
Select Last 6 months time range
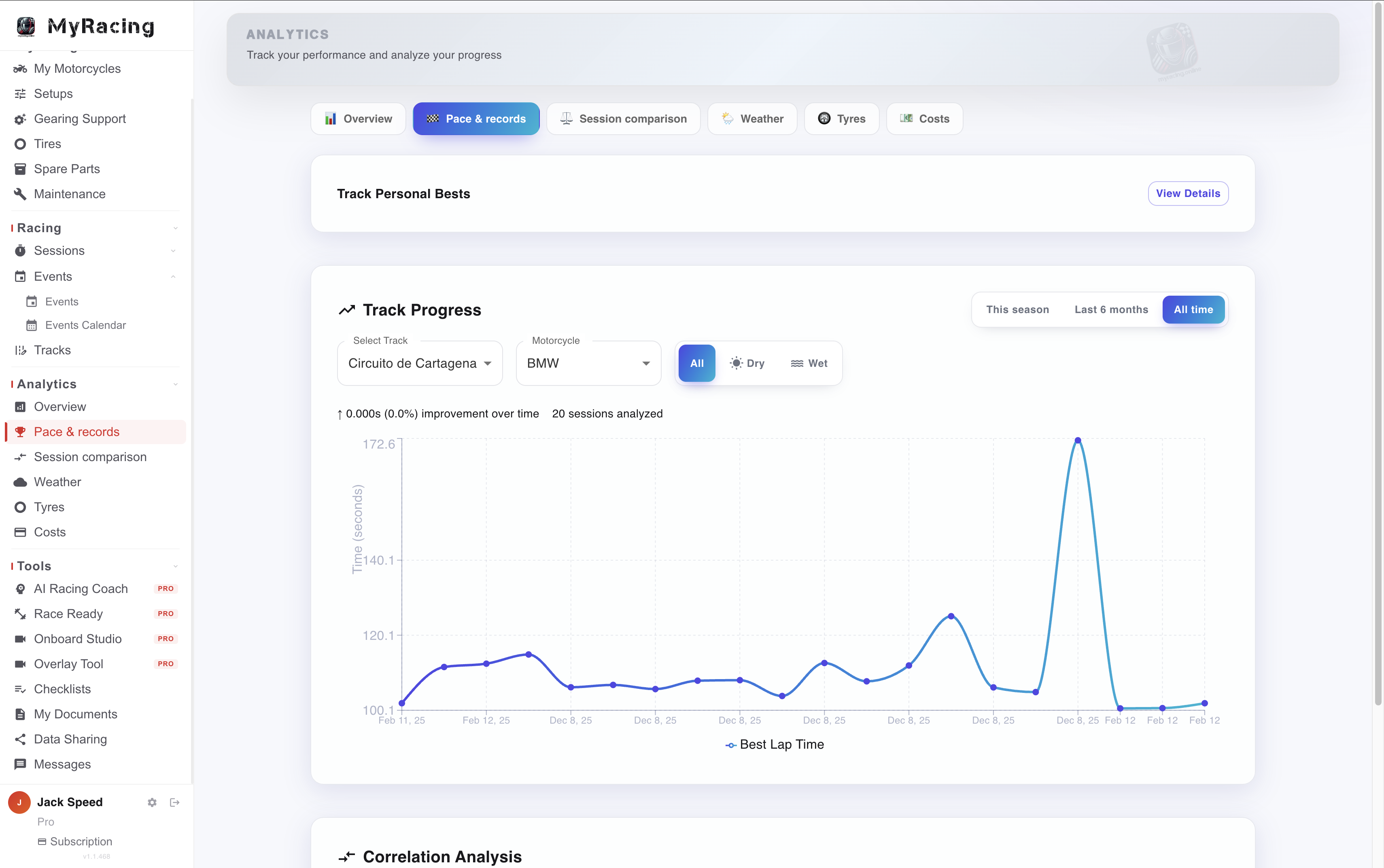click(1111, 309)
